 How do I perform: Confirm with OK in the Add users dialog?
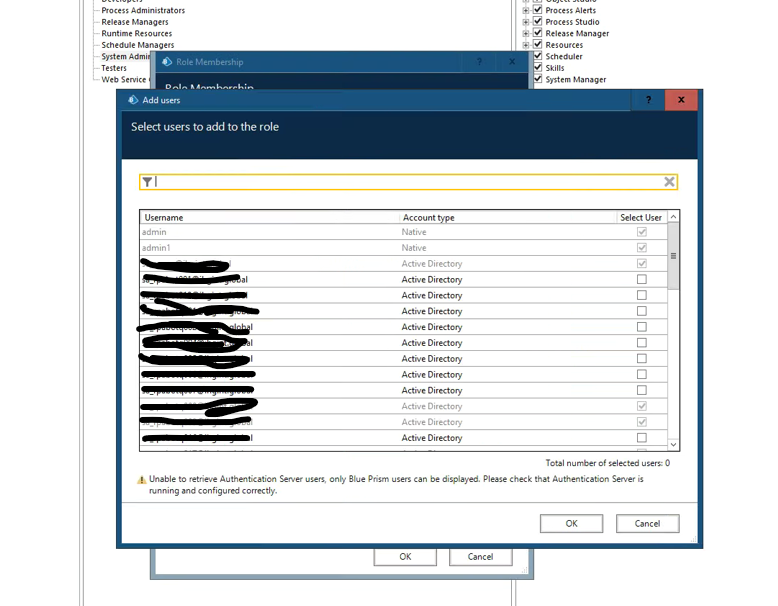[x=572, y=524]
